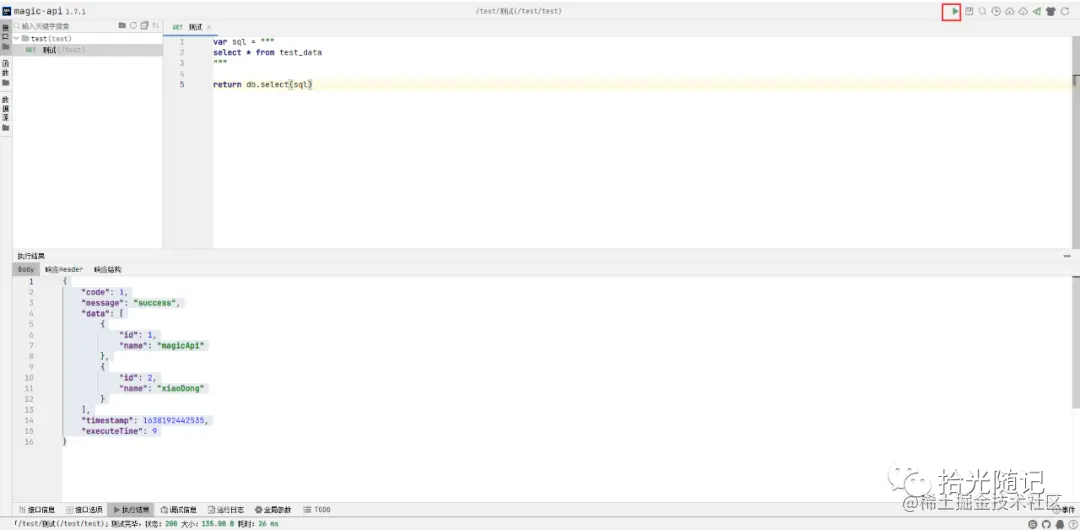Screen dimensions: 1080x530
Task: Open the 响应结构 tab
Action: click(x=107, y=269)
